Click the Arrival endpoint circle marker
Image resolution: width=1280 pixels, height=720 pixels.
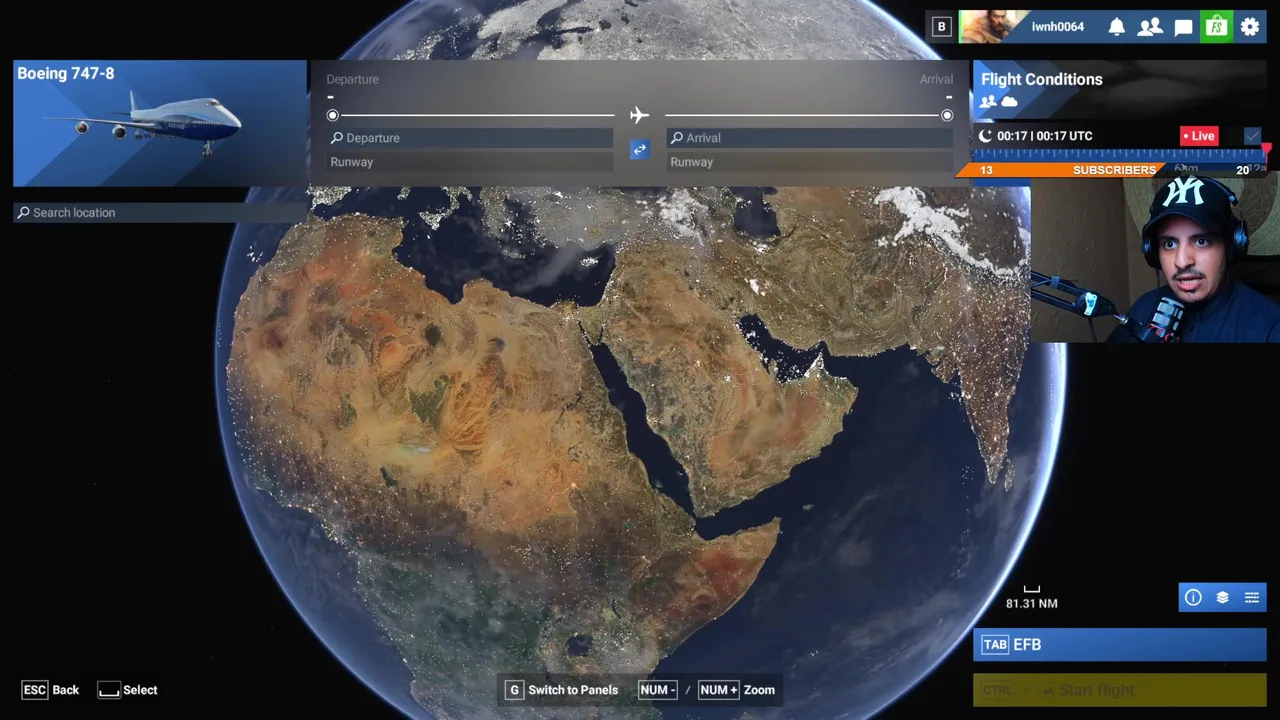coord(947,115)
